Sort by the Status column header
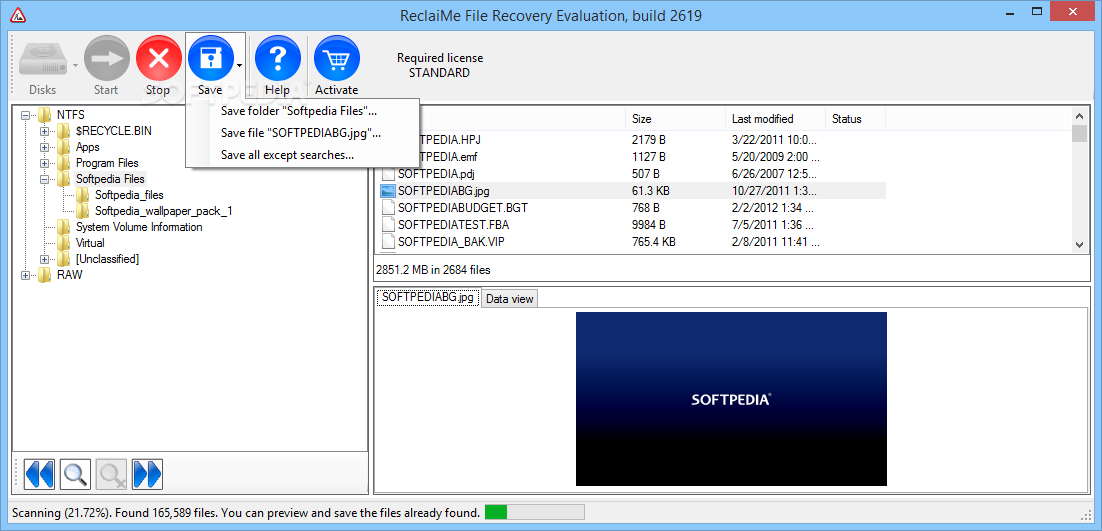The height and width of the screenshot is (531, 1102). coord(855,119)
